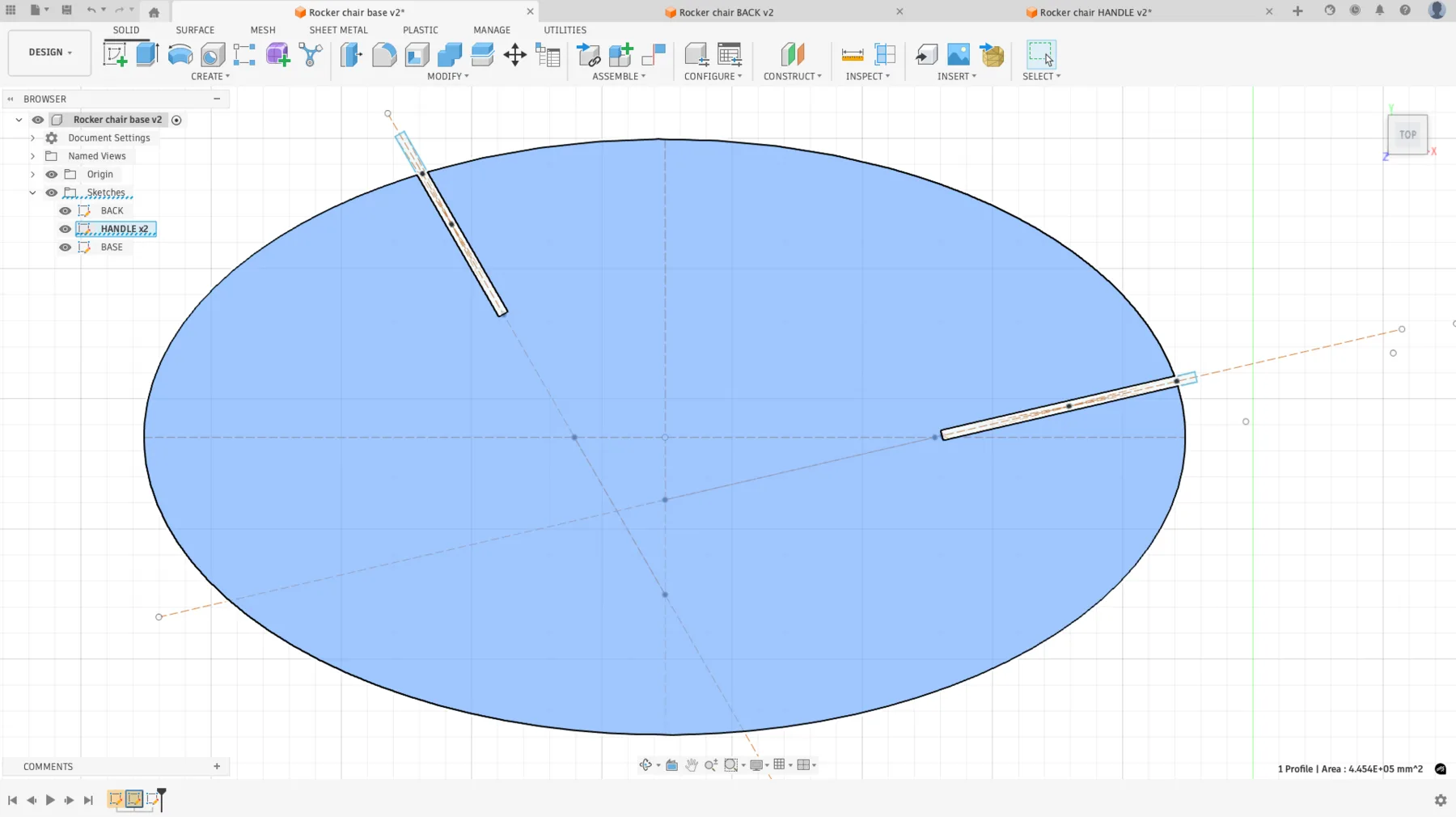This screenshot has height=817, width=1456.
Task: Switch to the SHEET METAL ribbon tab
Action: click(x=338, y=30)
